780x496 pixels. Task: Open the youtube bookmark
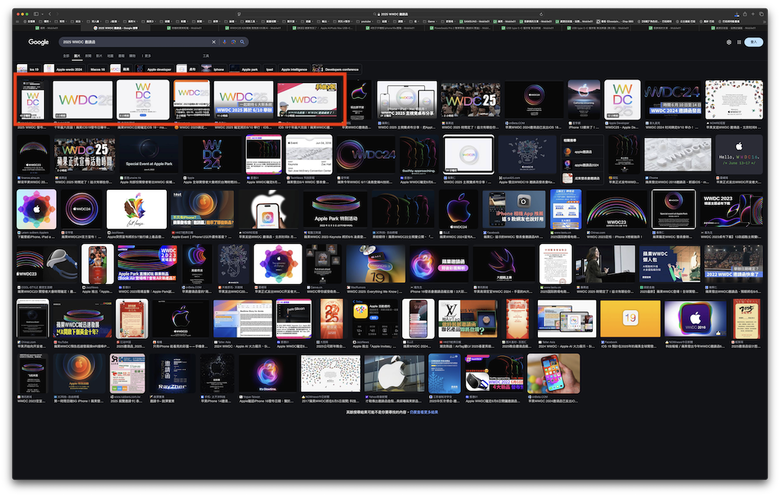point(365,21)
